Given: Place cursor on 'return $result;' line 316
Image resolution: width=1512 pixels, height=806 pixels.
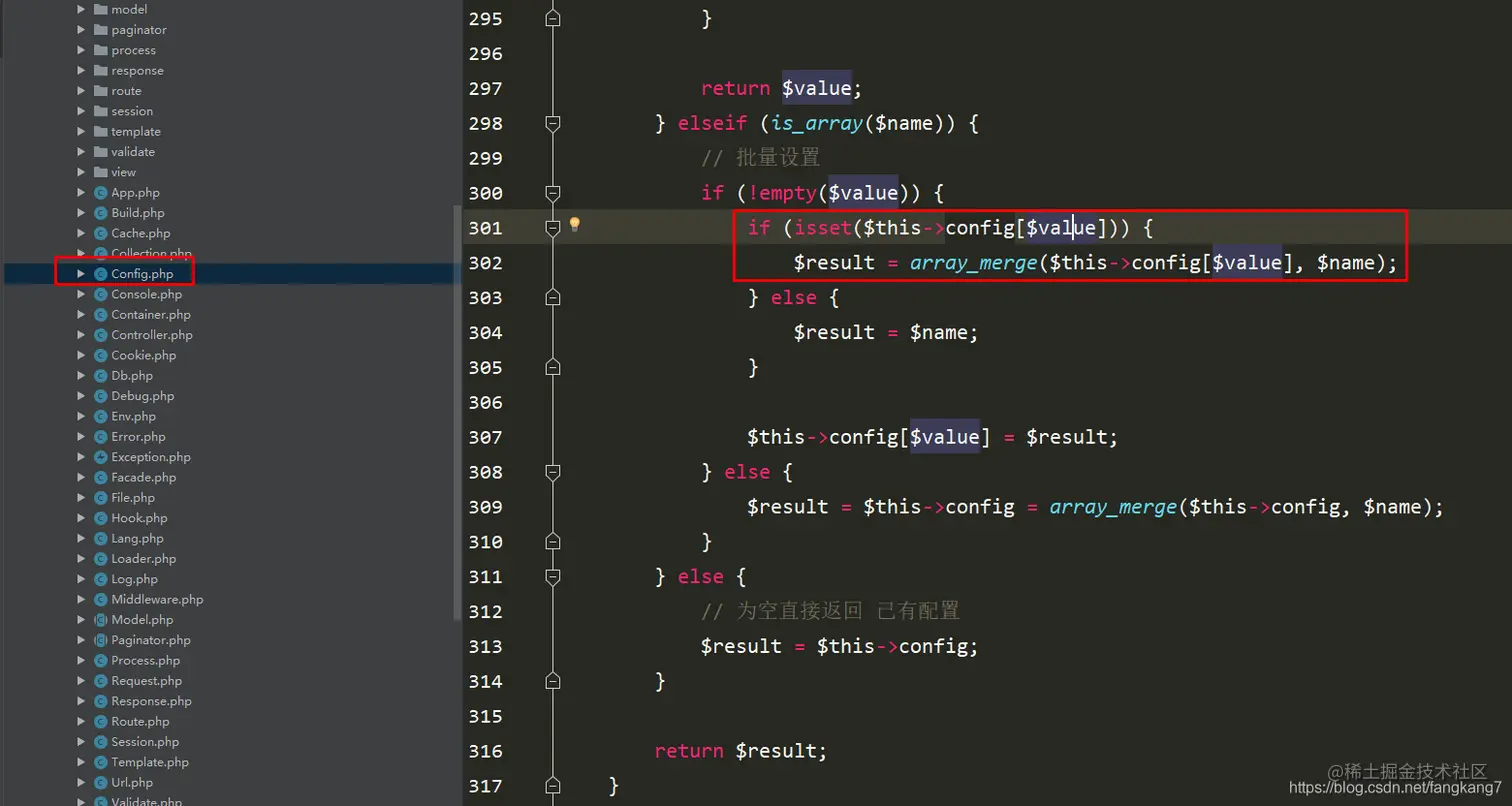Looking at the screenshot, I should coord(741,751).
